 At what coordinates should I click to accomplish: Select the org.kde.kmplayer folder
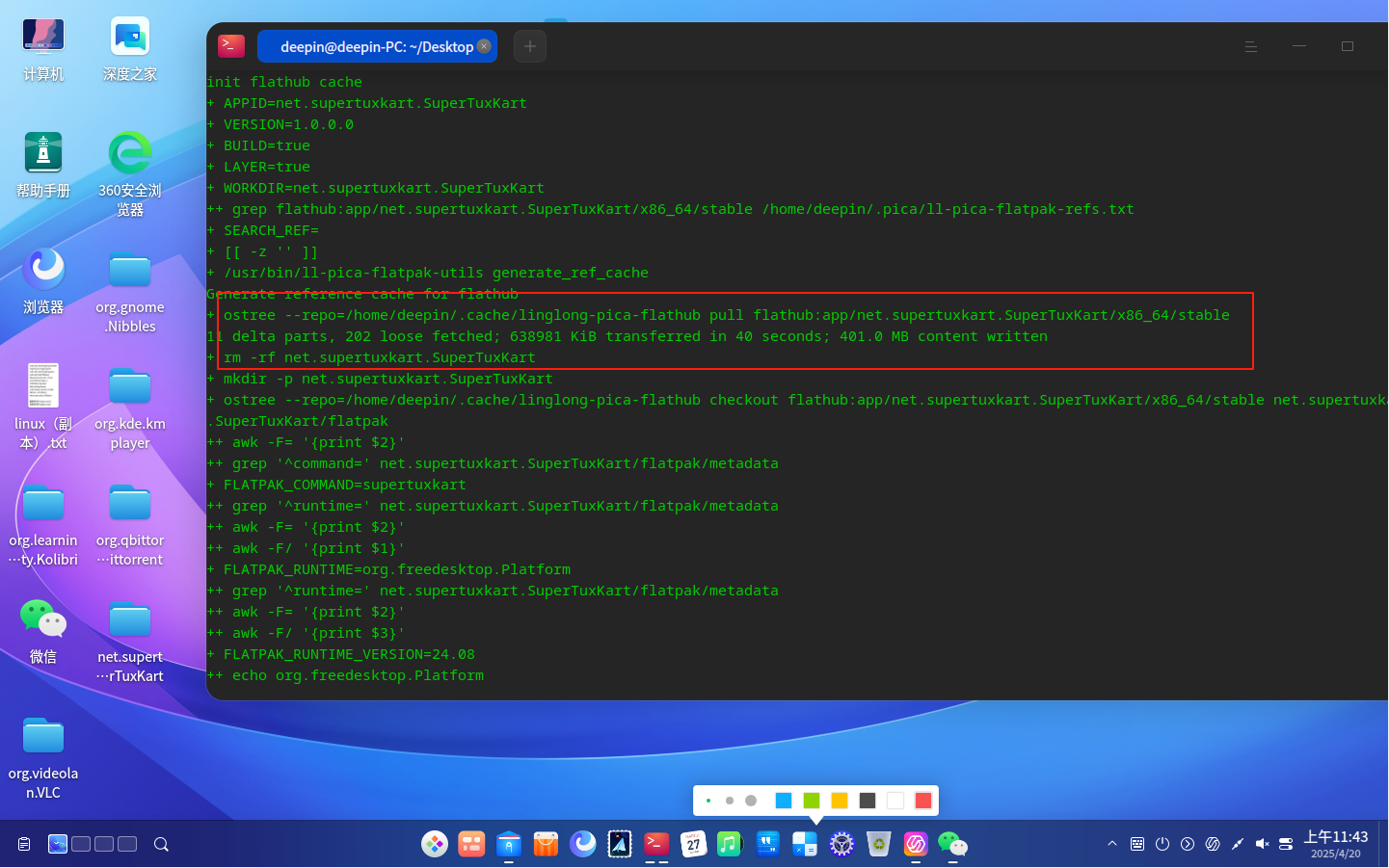click(130, 408)
